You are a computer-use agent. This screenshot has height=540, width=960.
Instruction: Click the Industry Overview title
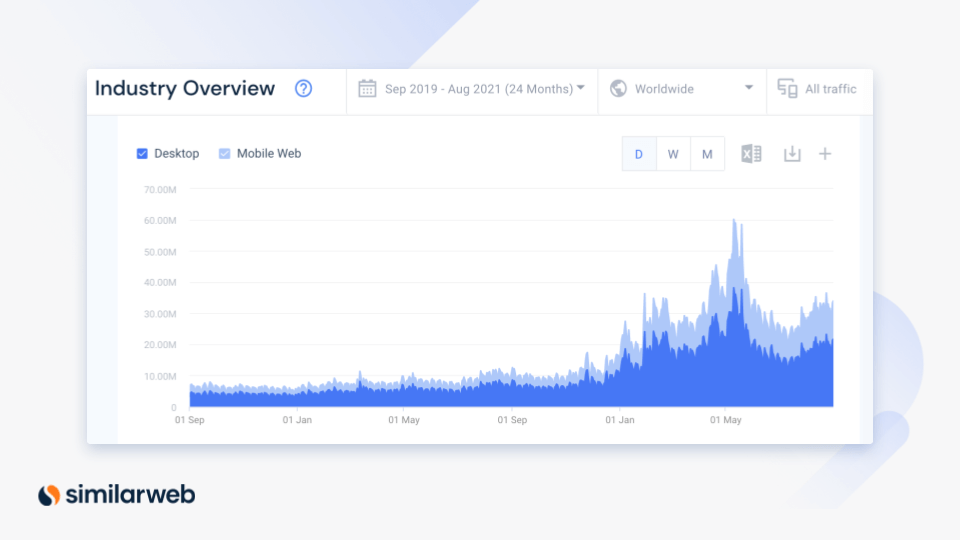[185, 88]
